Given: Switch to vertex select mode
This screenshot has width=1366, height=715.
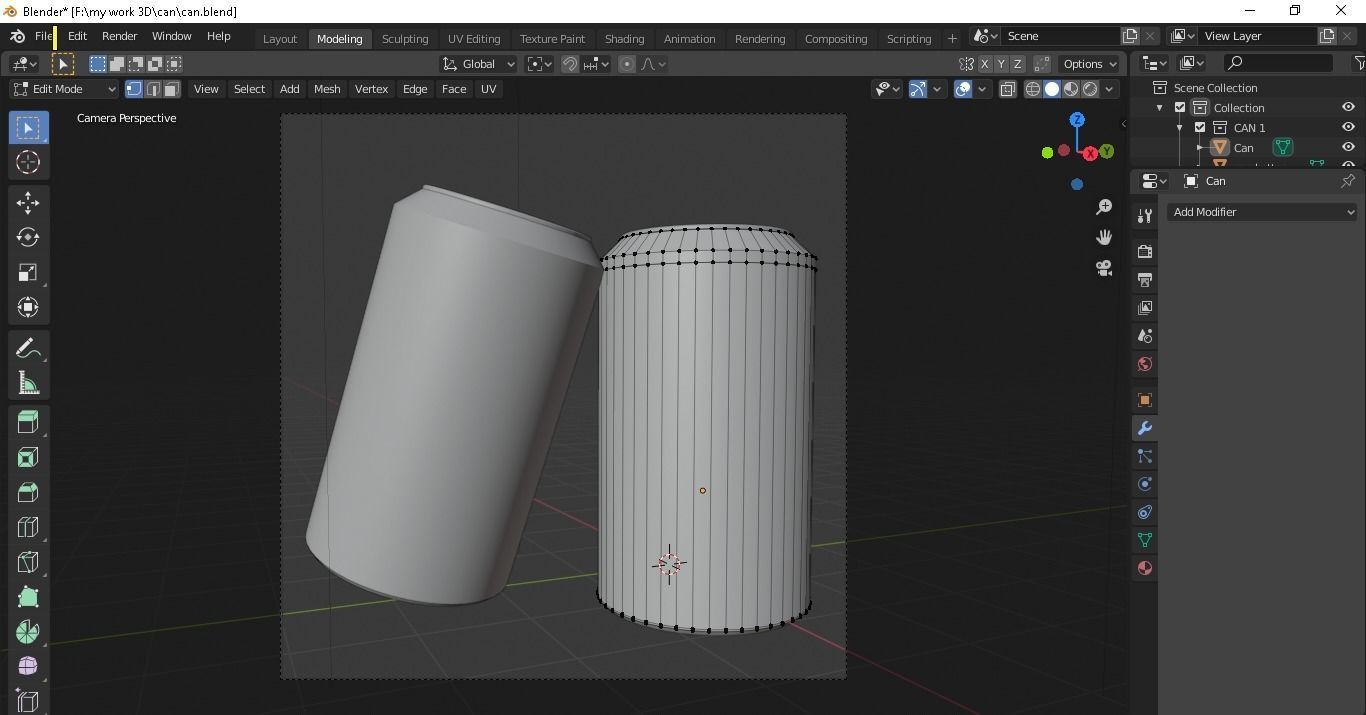Looking at the screenshot, I should click(x=134, y=89).
